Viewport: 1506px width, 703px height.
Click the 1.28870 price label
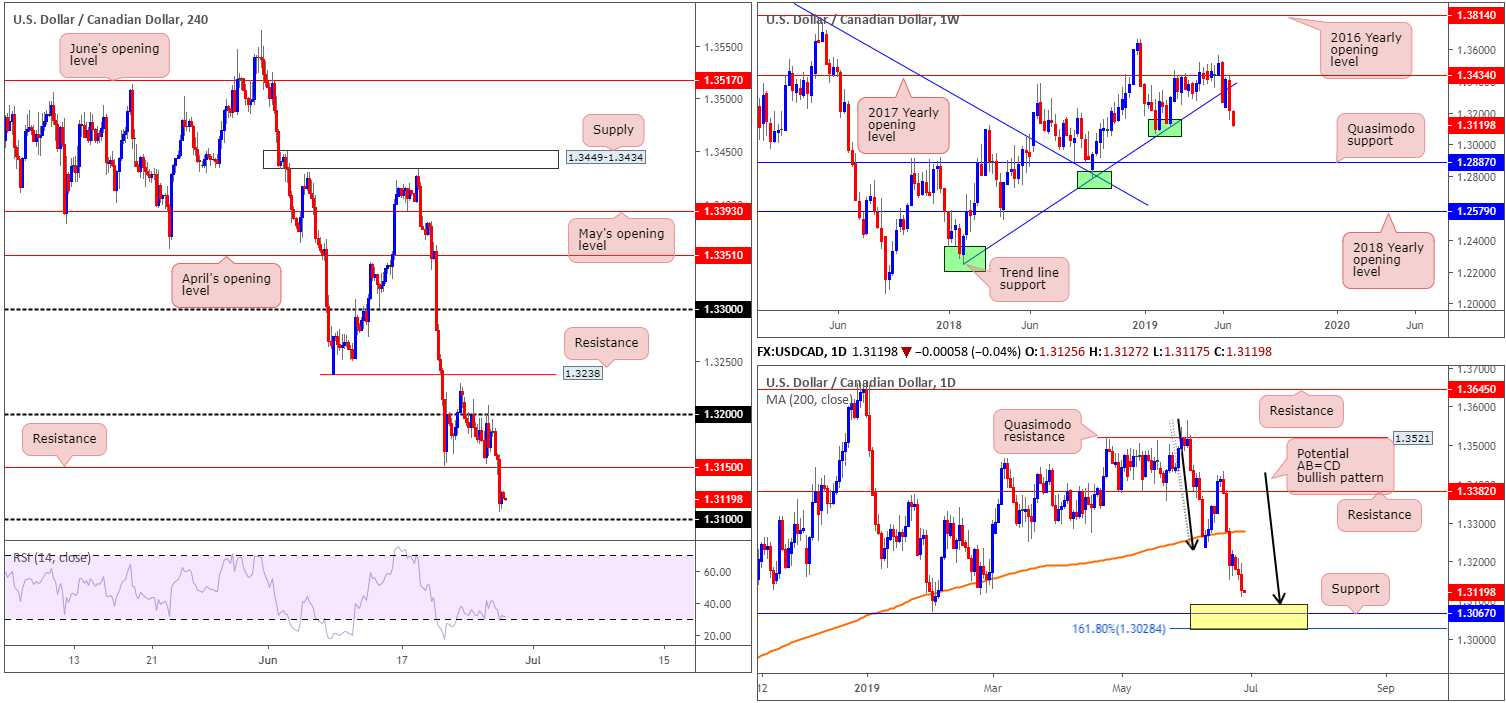coord(1475,162)
